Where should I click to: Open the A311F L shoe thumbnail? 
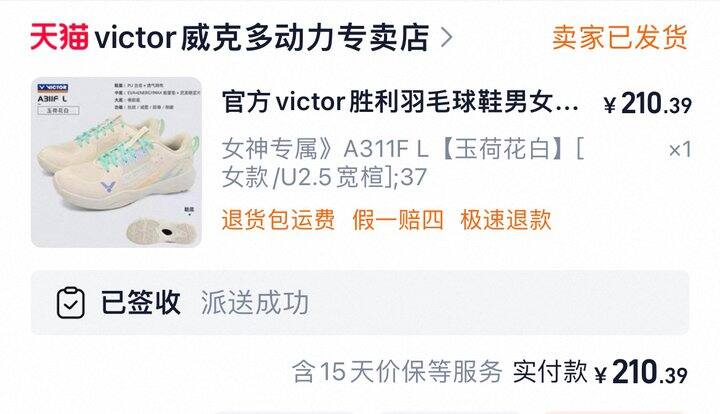(116, 162)
